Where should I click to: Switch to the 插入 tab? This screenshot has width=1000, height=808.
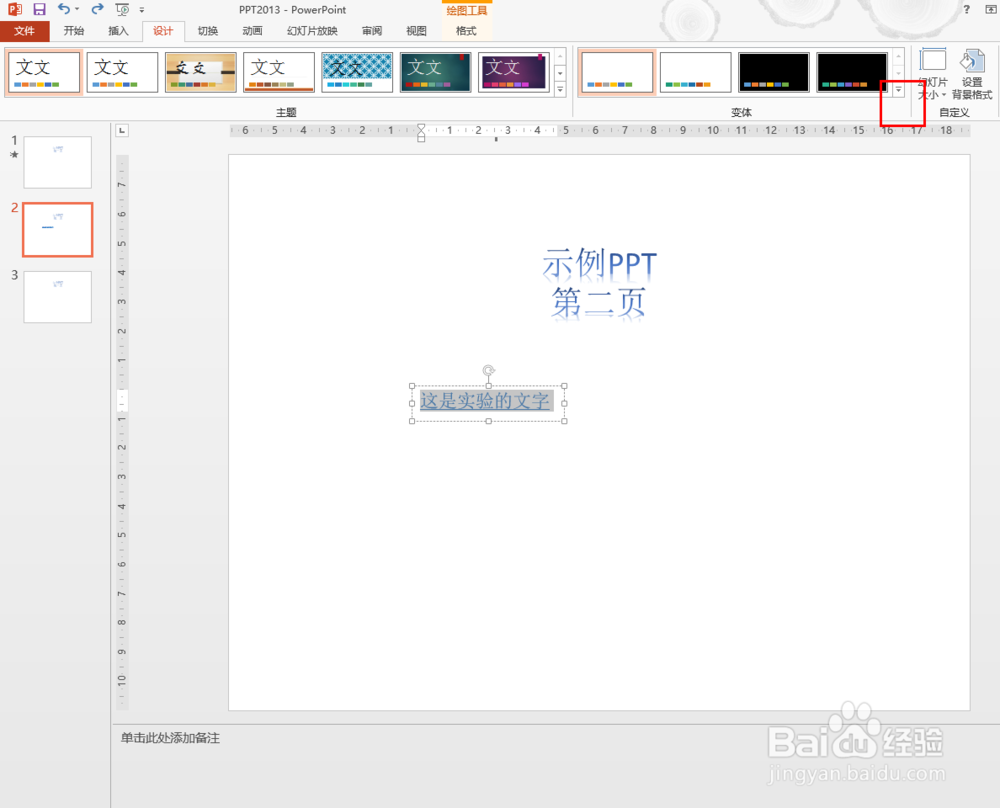coord(118,31)
